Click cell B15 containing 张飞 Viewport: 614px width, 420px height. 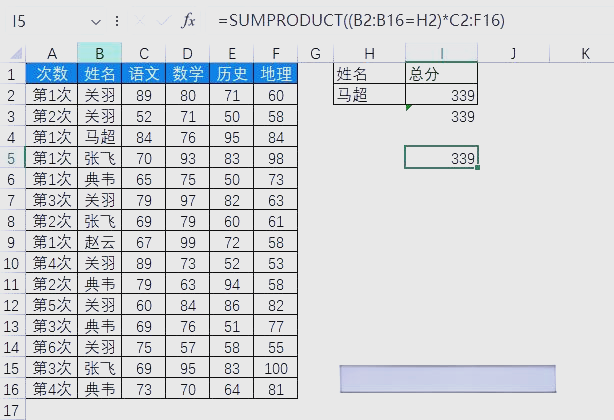(99, 368)
